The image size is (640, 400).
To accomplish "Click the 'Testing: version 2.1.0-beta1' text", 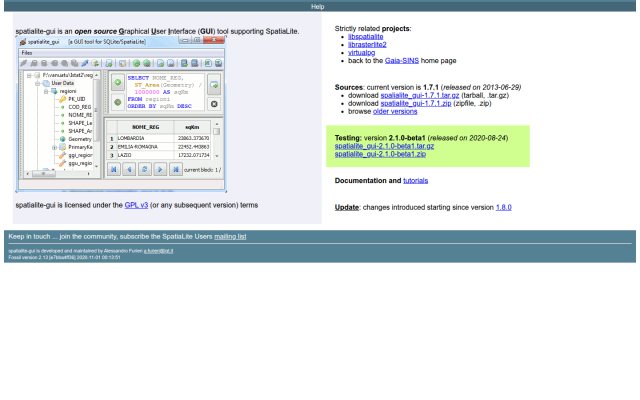I will (x=380, y=138).
